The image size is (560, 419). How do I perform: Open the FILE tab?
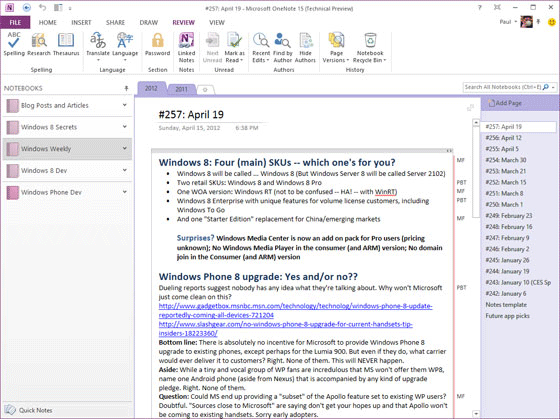(15, 23)
